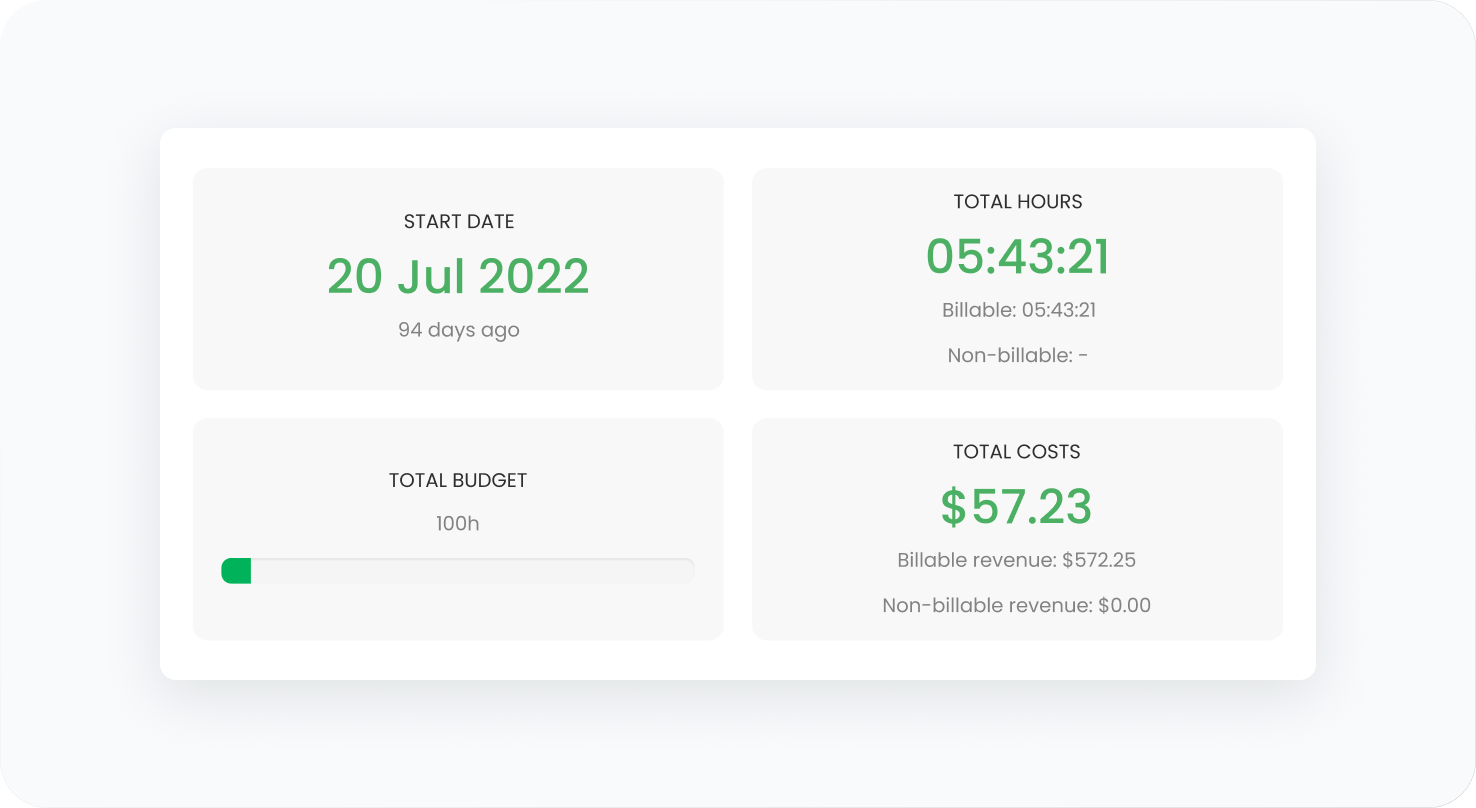Click the dollar sign in total costs
1476x808 pixels.
[x=953, y=507]
